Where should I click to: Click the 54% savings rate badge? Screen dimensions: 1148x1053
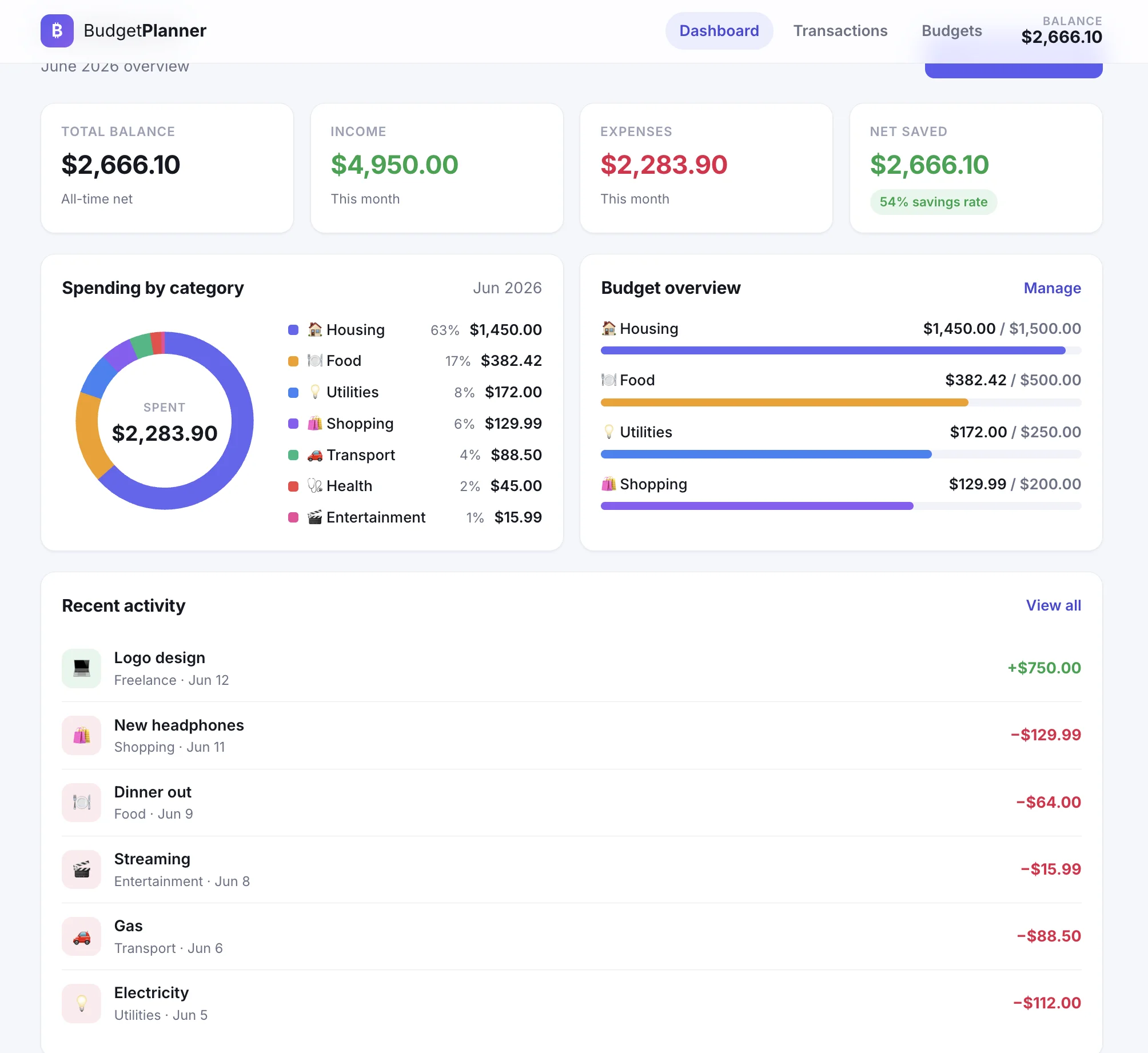tap(934, 202)
